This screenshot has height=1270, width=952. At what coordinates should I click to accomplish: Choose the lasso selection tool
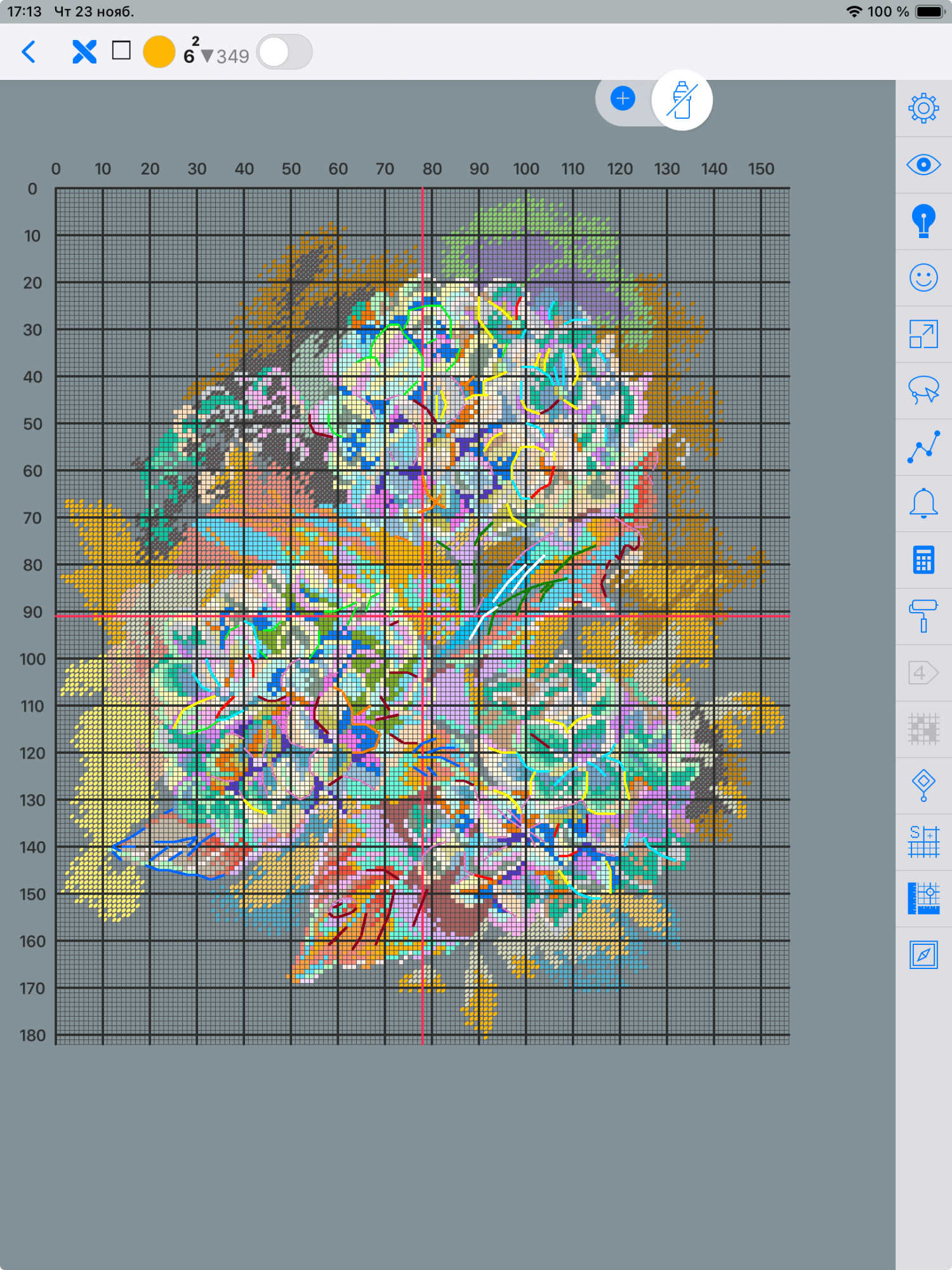coord(923,390)
